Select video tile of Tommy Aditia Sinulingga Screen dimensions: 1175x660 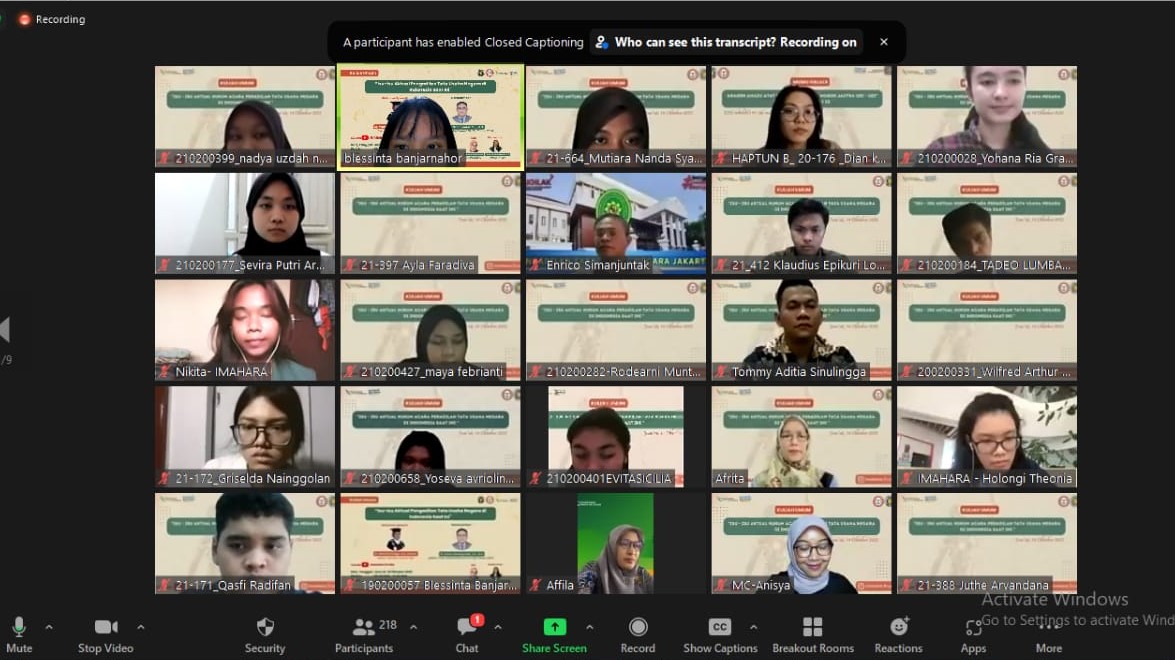[x=801, y=330]
